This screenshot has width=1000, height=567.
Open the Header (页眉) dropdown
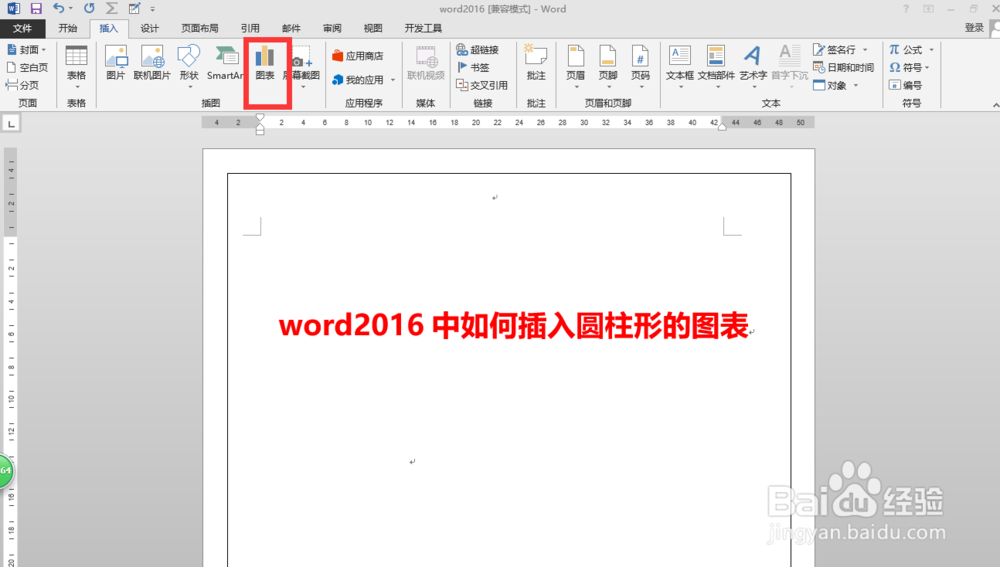coord(575,66)
